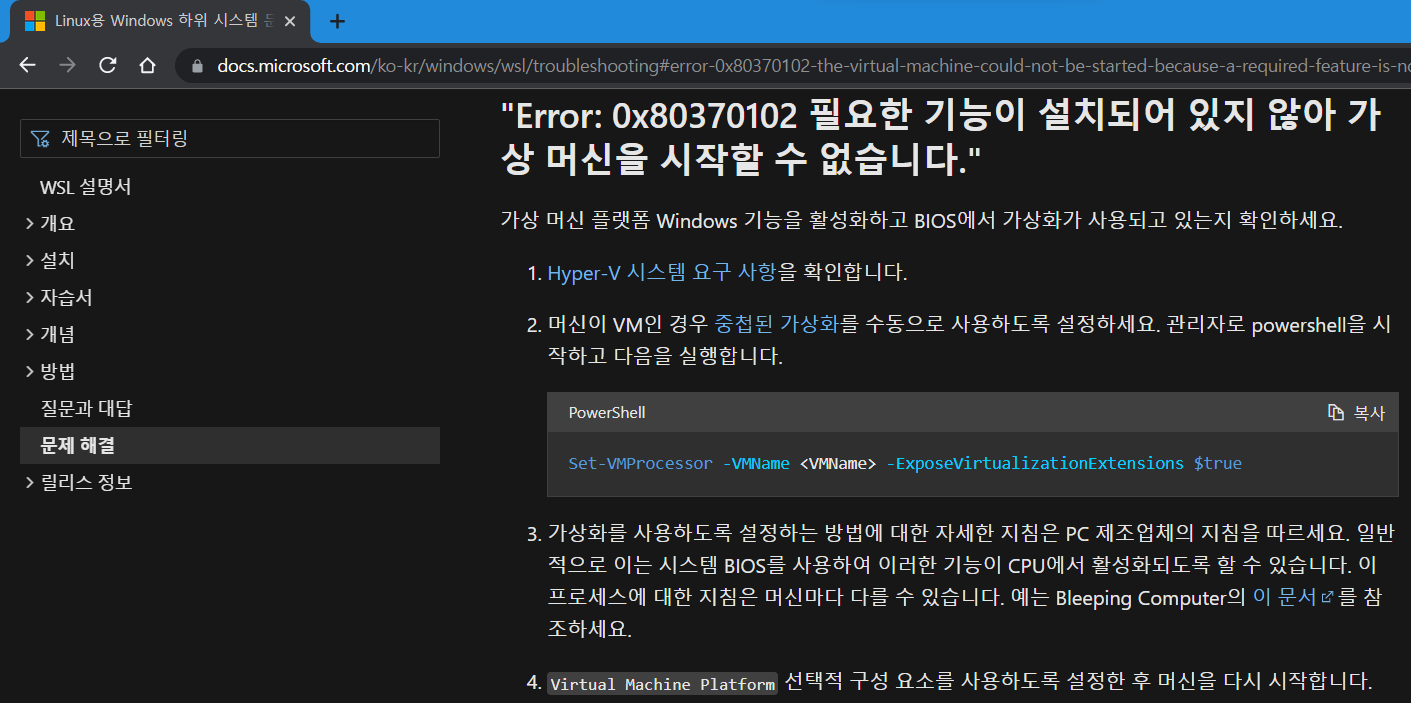Focus the 제목으로 필터링 filter field

(x=230, y=139)
